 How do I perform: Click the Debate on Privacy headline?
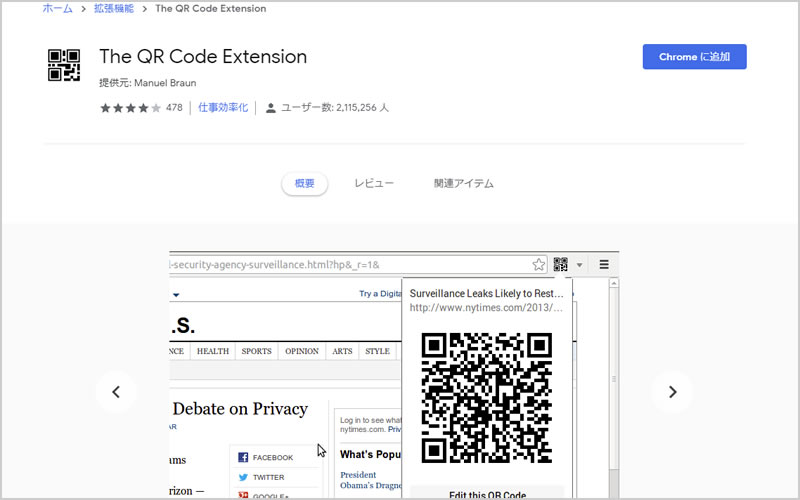pos(240,409)
